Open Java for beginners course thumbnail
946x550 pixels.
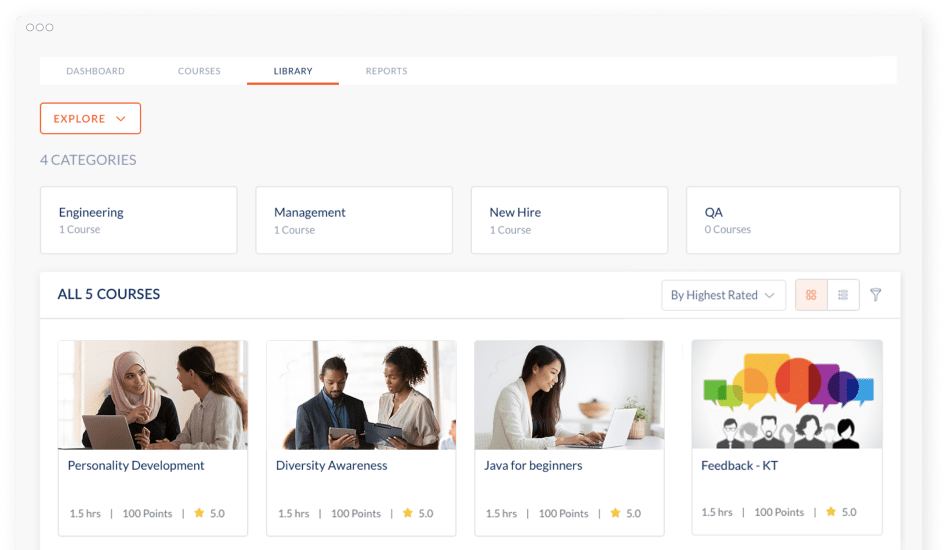pos(570,395)
